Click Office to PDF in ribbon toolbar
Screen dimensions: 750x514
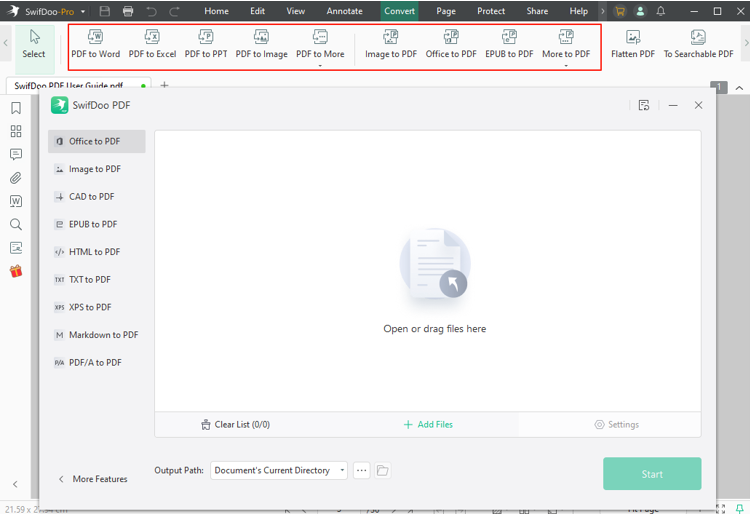[x=451, y=44]
